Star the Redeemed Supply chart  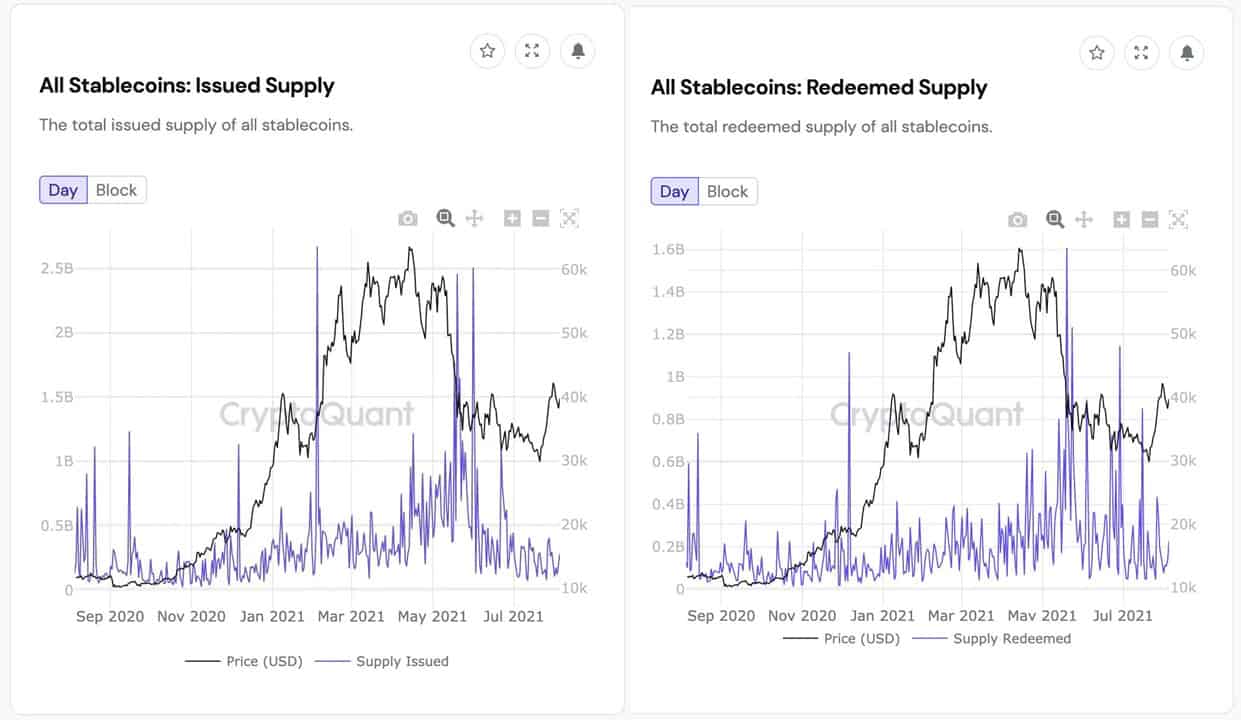tap(1097, 53)
